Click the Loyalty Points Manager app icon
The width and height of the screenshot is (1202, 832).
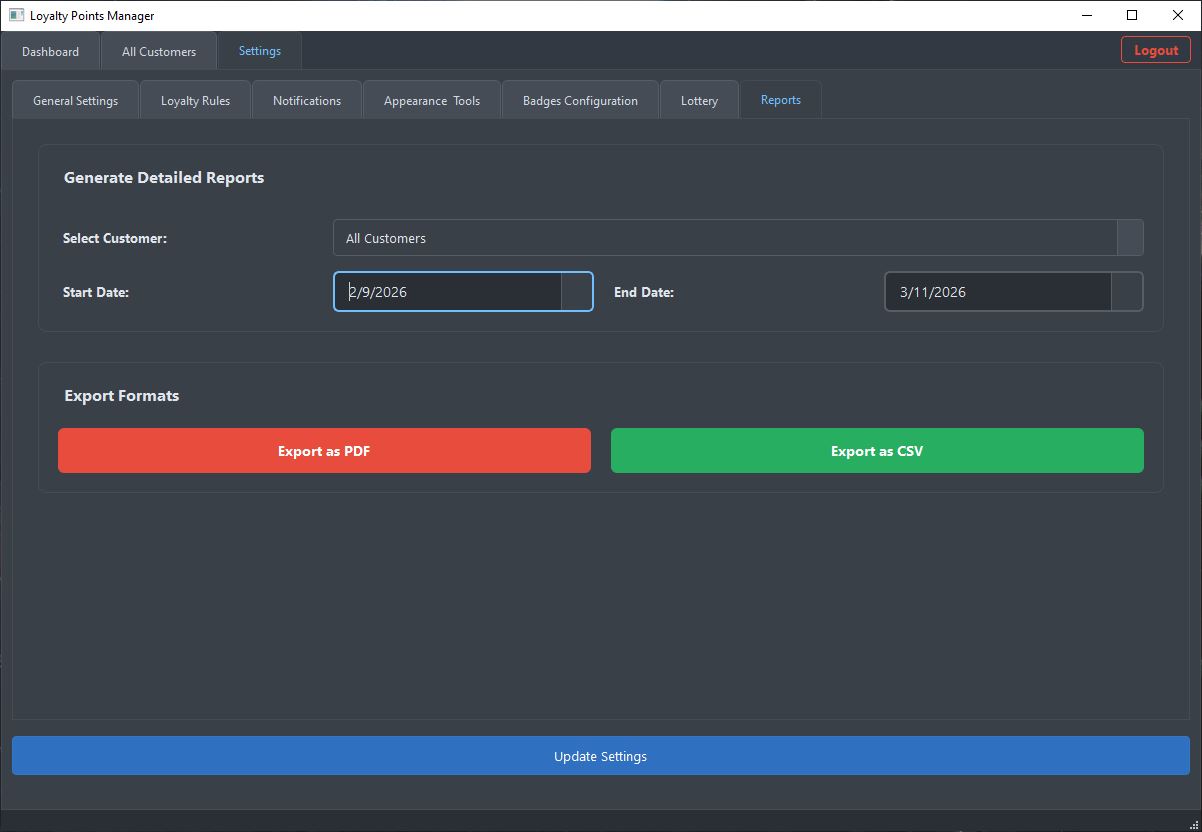pyautogui.click(x=16, y=16)
